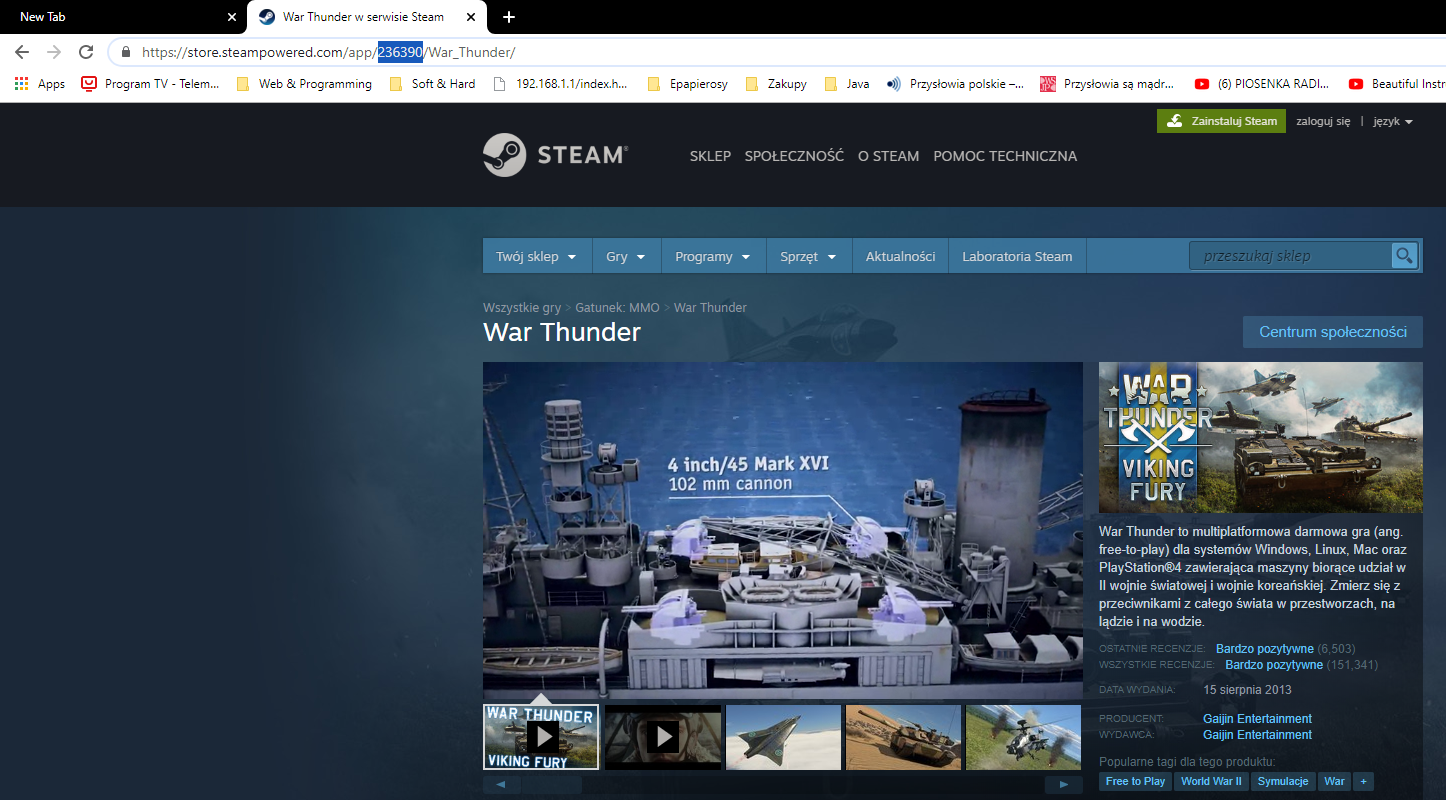Open the 192.168.1.1 router bookmark
This screenshot has width=1446, height=800.
[x=560, y=84]
